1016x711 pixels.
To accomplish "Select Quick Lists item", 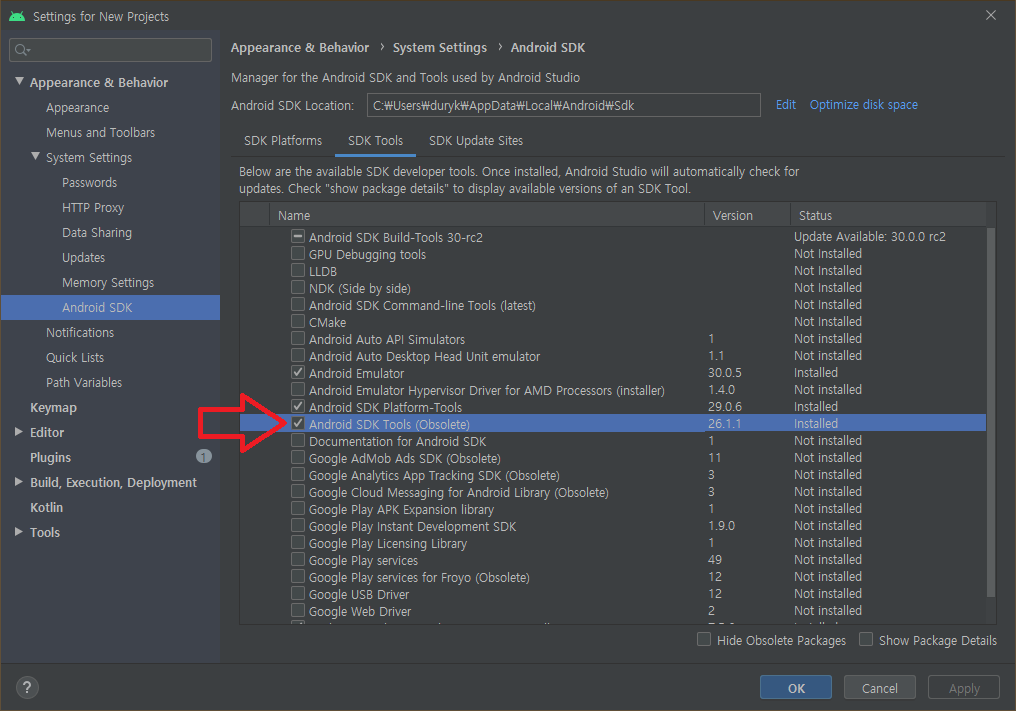I will 75,357.
